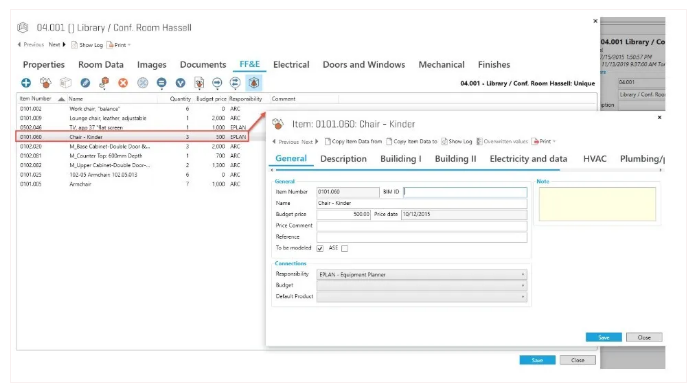The height and width of the screenshot is (387, 697).
Task: Click the BIM ID input field
Action: (465, 192)
